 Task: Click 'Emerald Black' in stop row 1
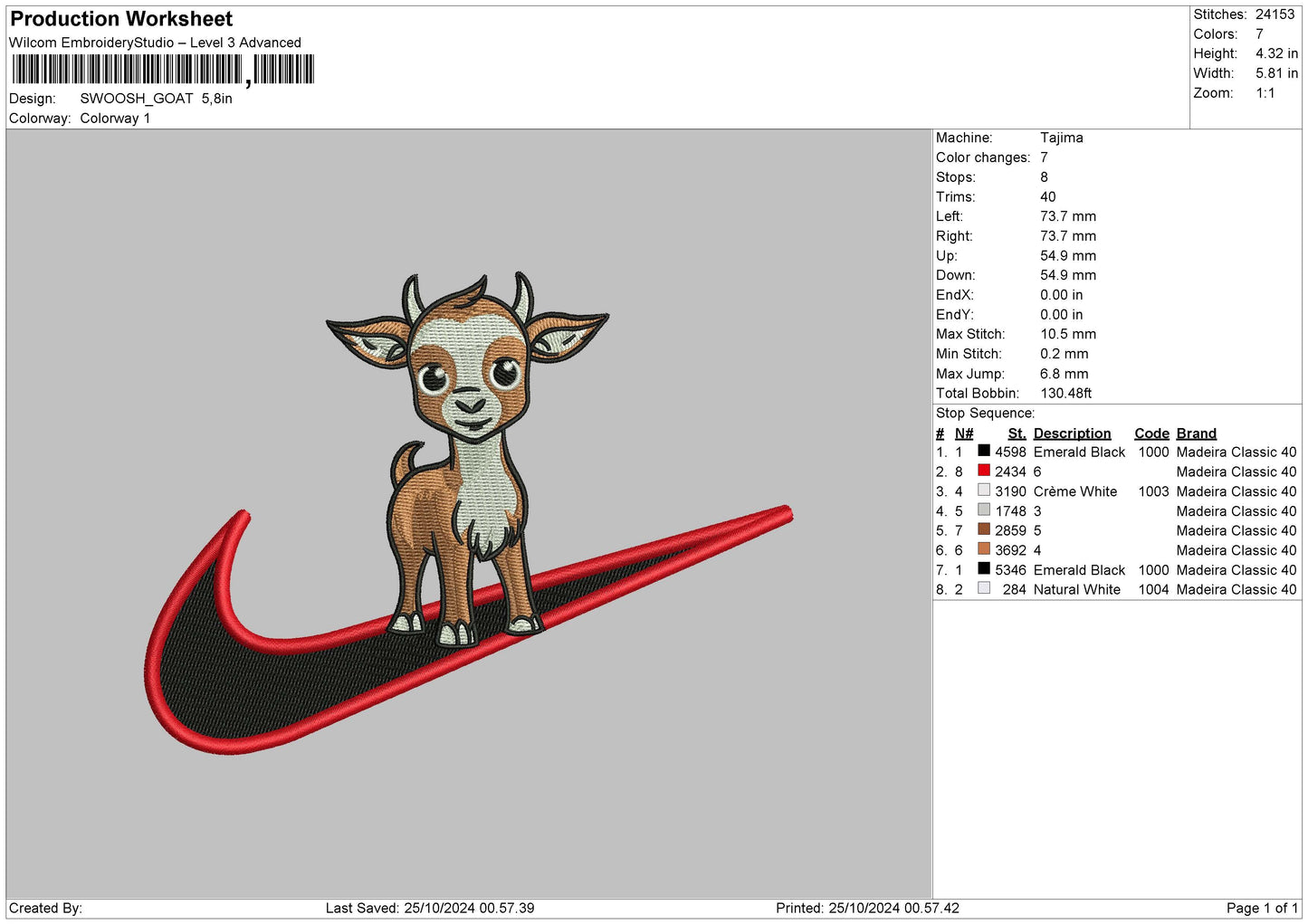(x=1079, y=452)
